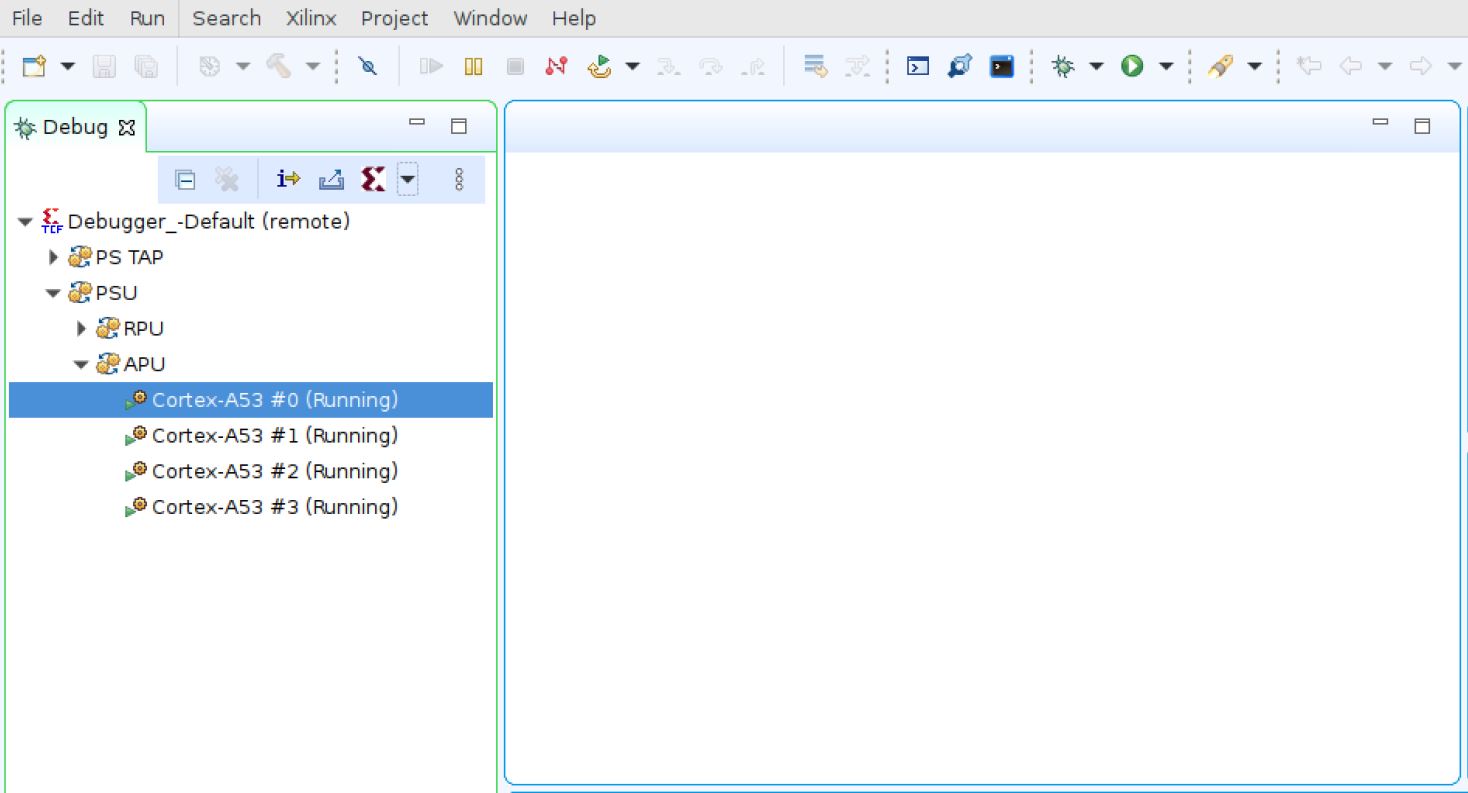Collapse the APU tree node

(x=82, y=364)
